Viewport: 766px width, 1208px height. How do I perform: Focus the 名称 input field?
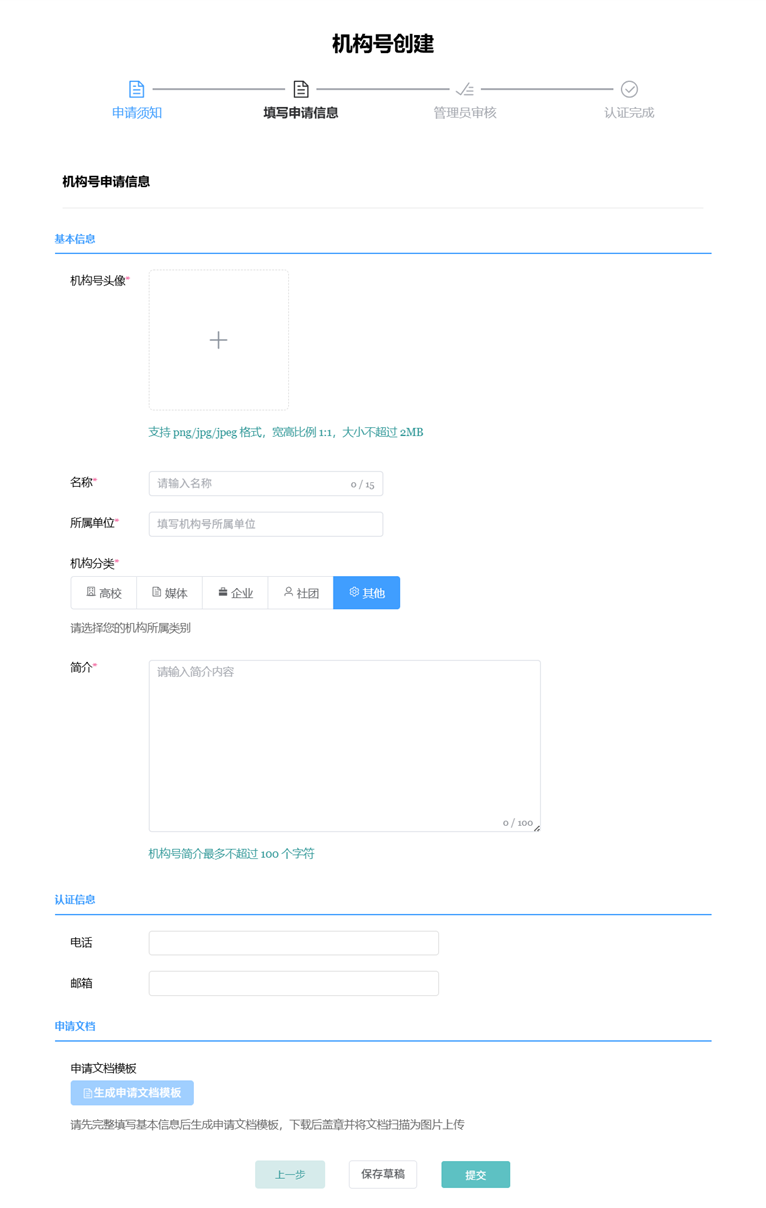pos(250,484)
